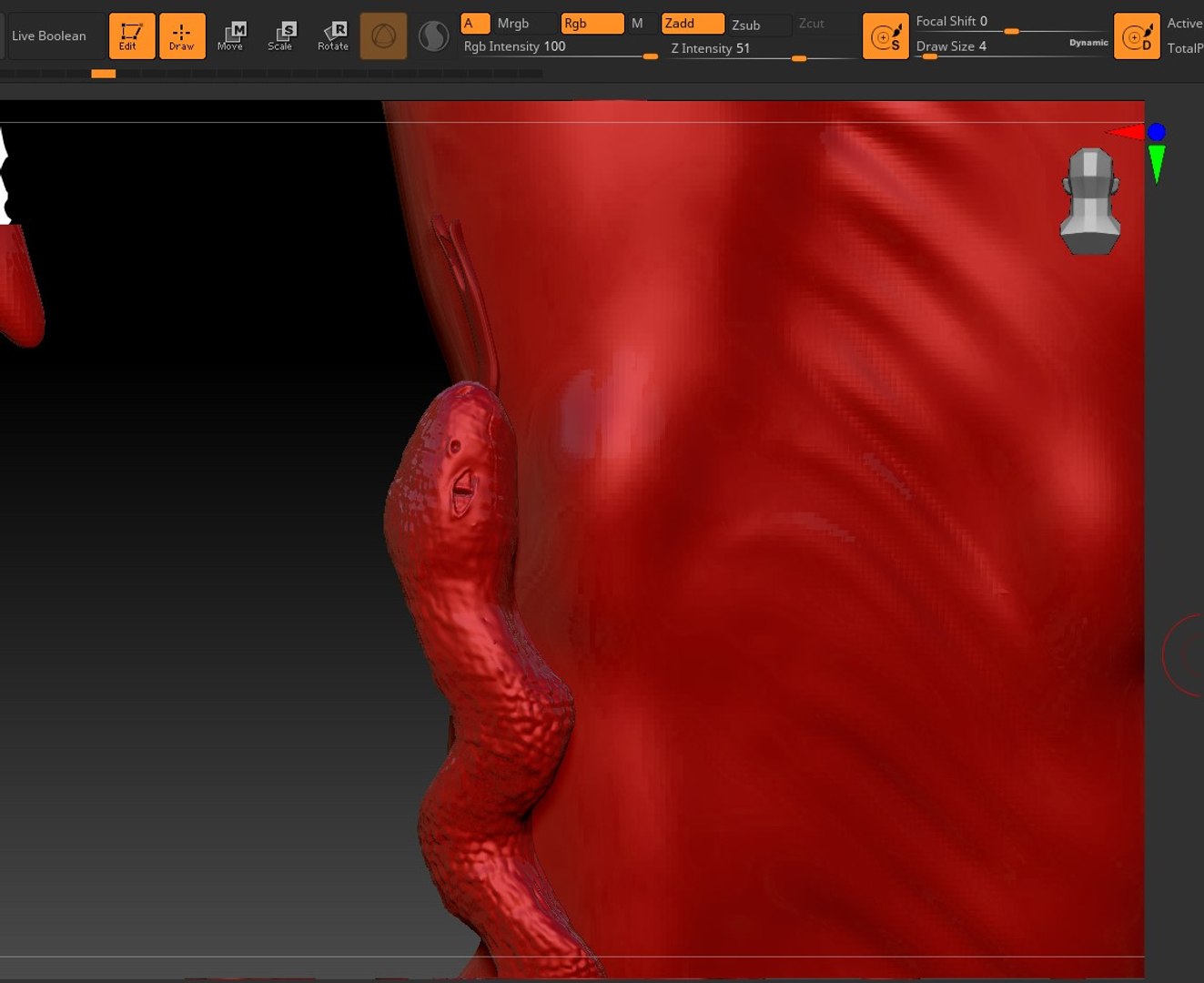Image resolution: width=1204 pixels, height=983 pixels.
Task: Click the orange highlighted timeline segment
Action: coord(104,74)
